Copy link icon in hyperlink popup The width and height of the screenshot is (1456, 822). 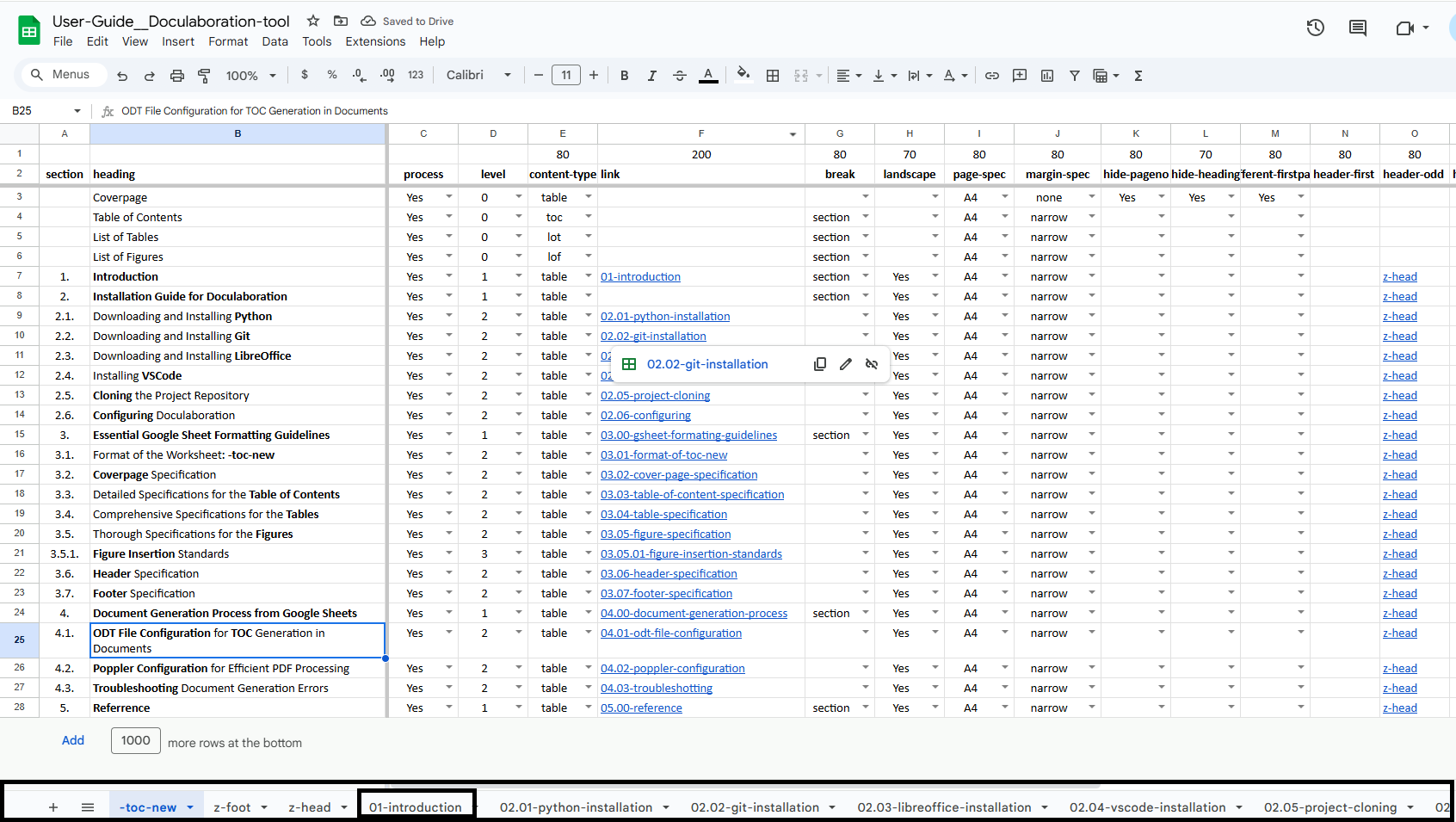(820, 364)
